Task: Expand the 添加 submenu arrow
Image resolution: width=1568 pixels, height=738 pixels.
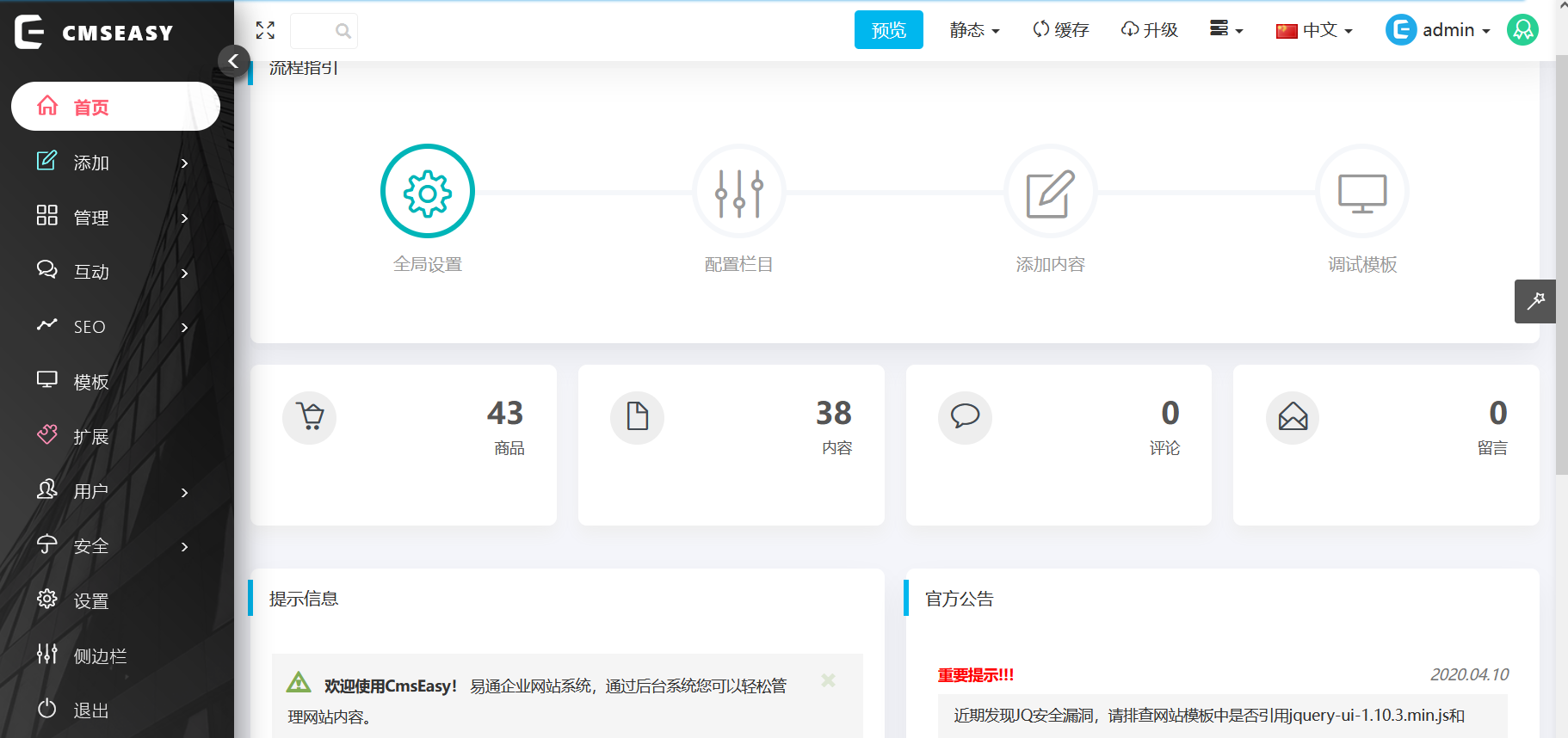Action: click(184, 163)
